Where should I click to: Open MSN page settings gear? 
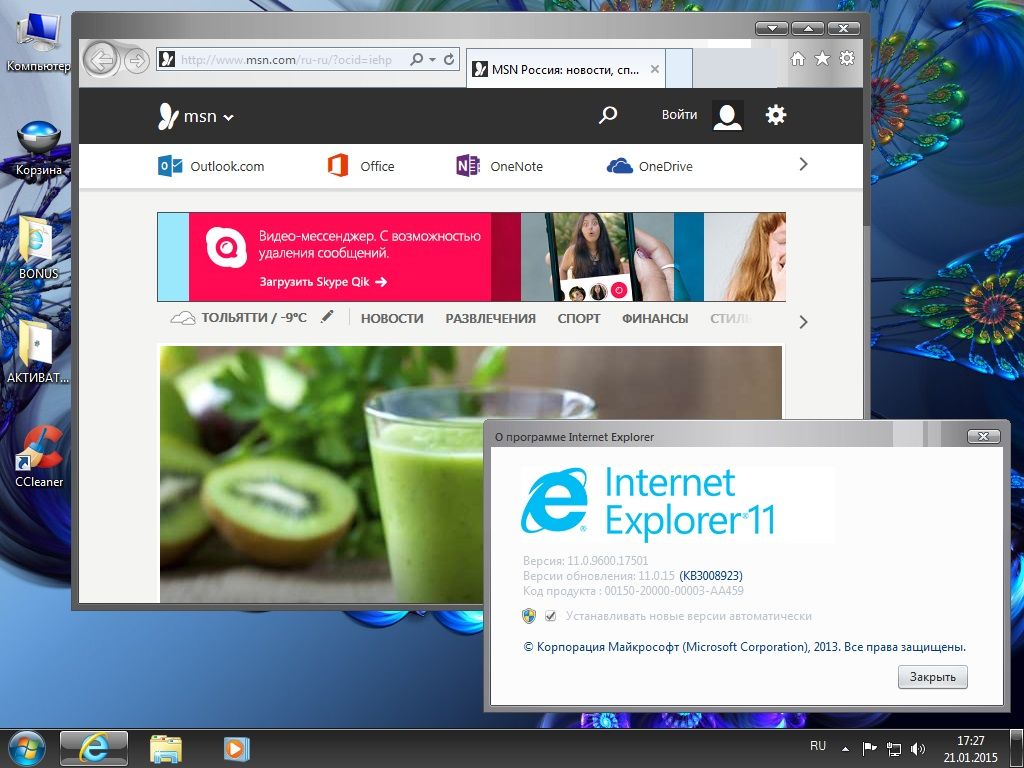point(776,115)
